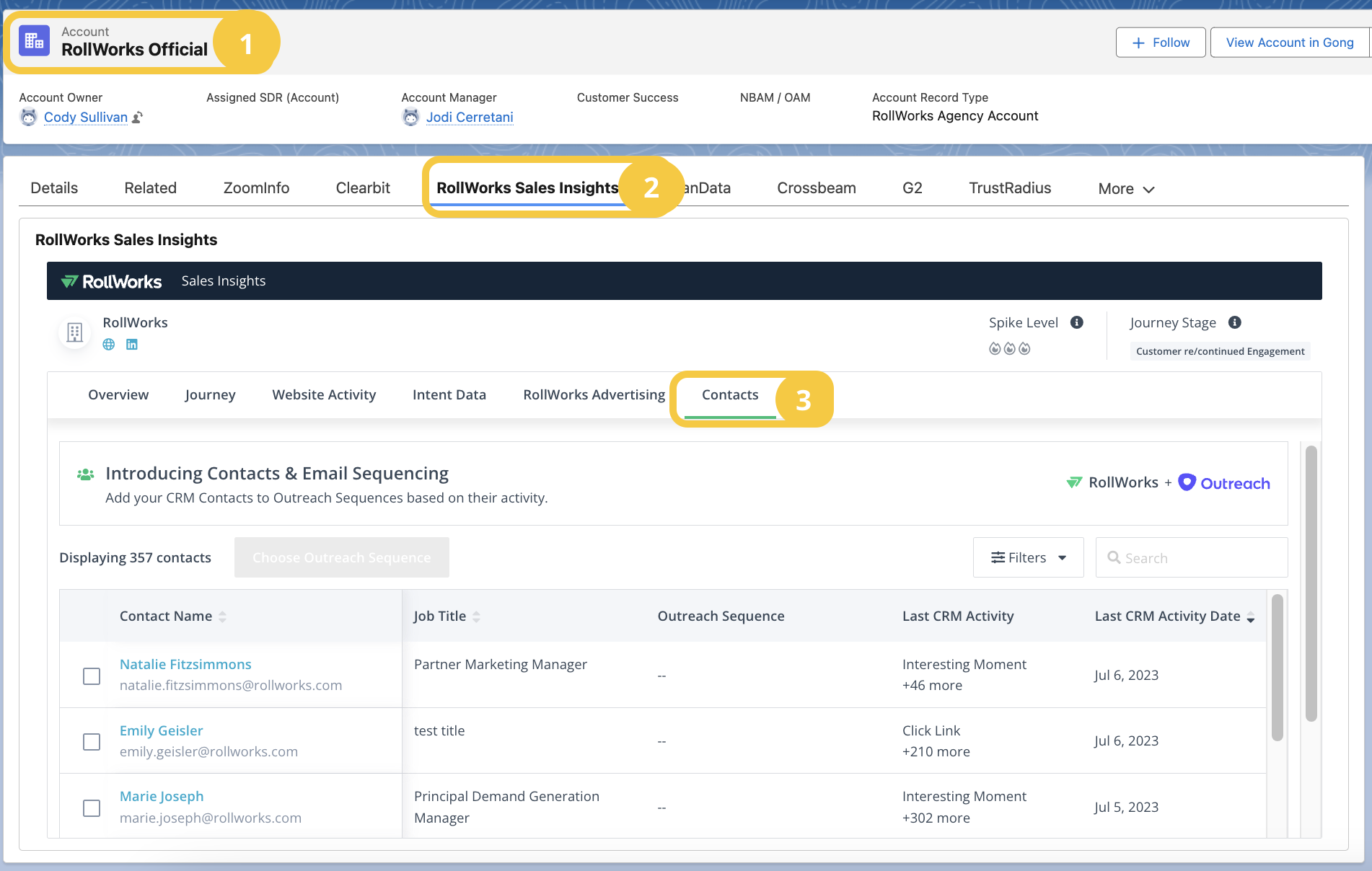Image resolution: width=1372 pixels, height=871 pixels.
Task: Select the Emily Geisler checkbox
Action: click(92, 742)
